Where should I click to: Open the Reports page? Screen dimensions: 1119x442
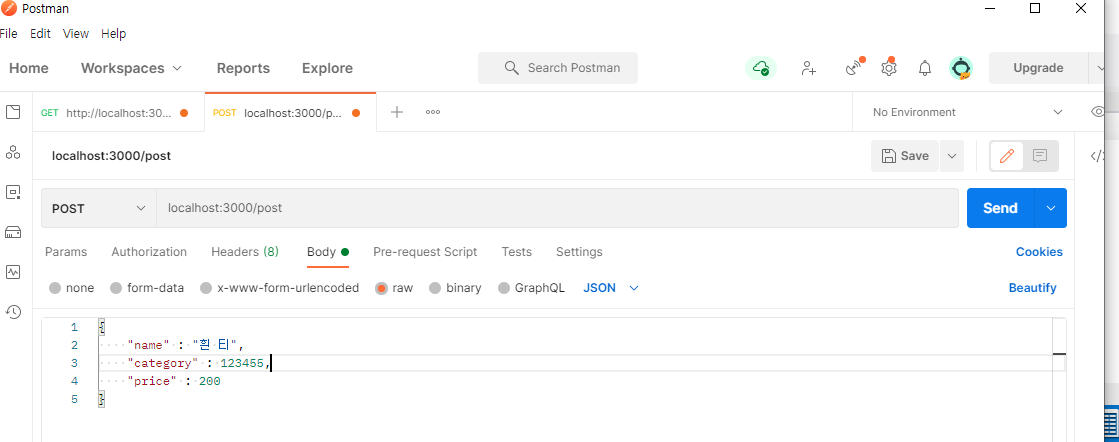point(243,69)
